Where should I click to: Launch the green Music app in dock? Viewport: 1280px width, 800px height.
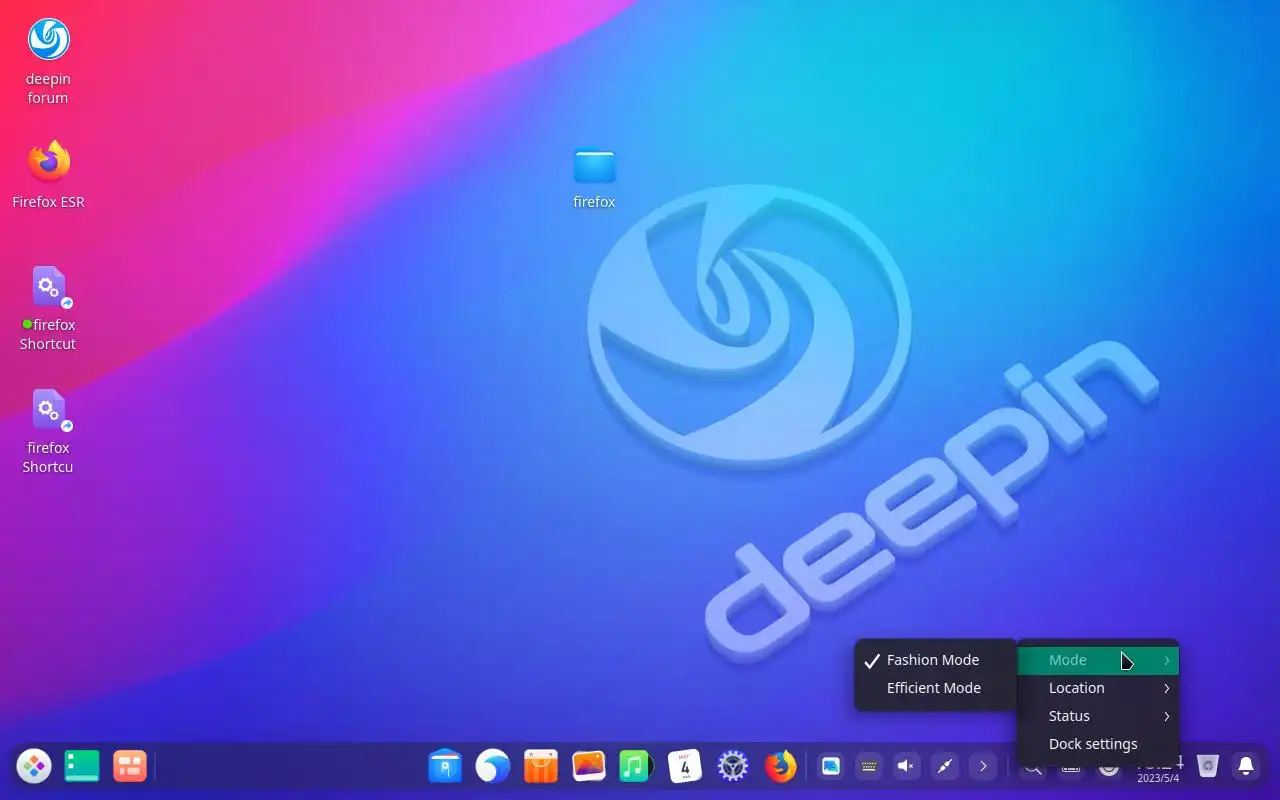pyautogui.click(x=636, y=767)
